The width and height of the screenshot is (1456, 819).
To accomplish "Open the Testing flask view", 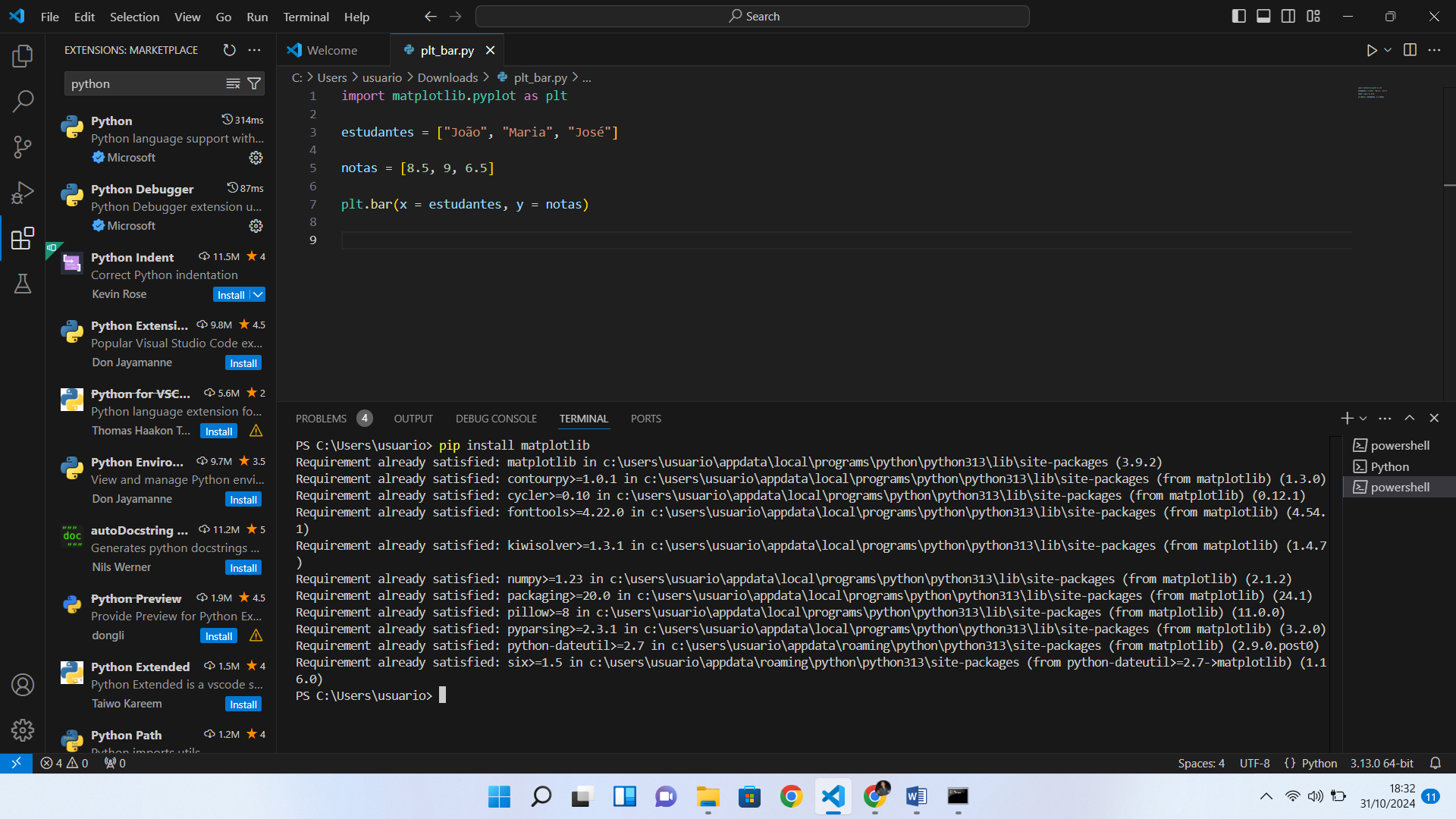I will [x=23, y=284].
